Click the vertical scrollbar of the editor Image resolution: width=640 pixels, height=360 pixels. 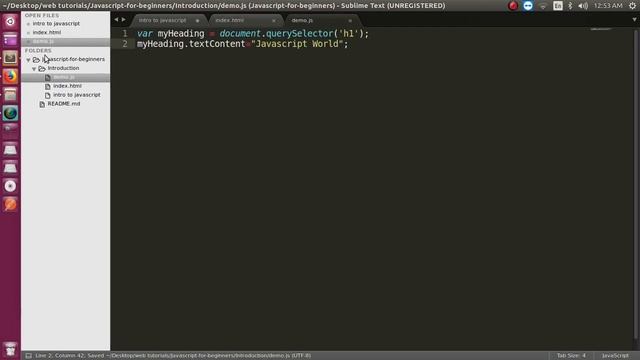click(x=637, y=184)
